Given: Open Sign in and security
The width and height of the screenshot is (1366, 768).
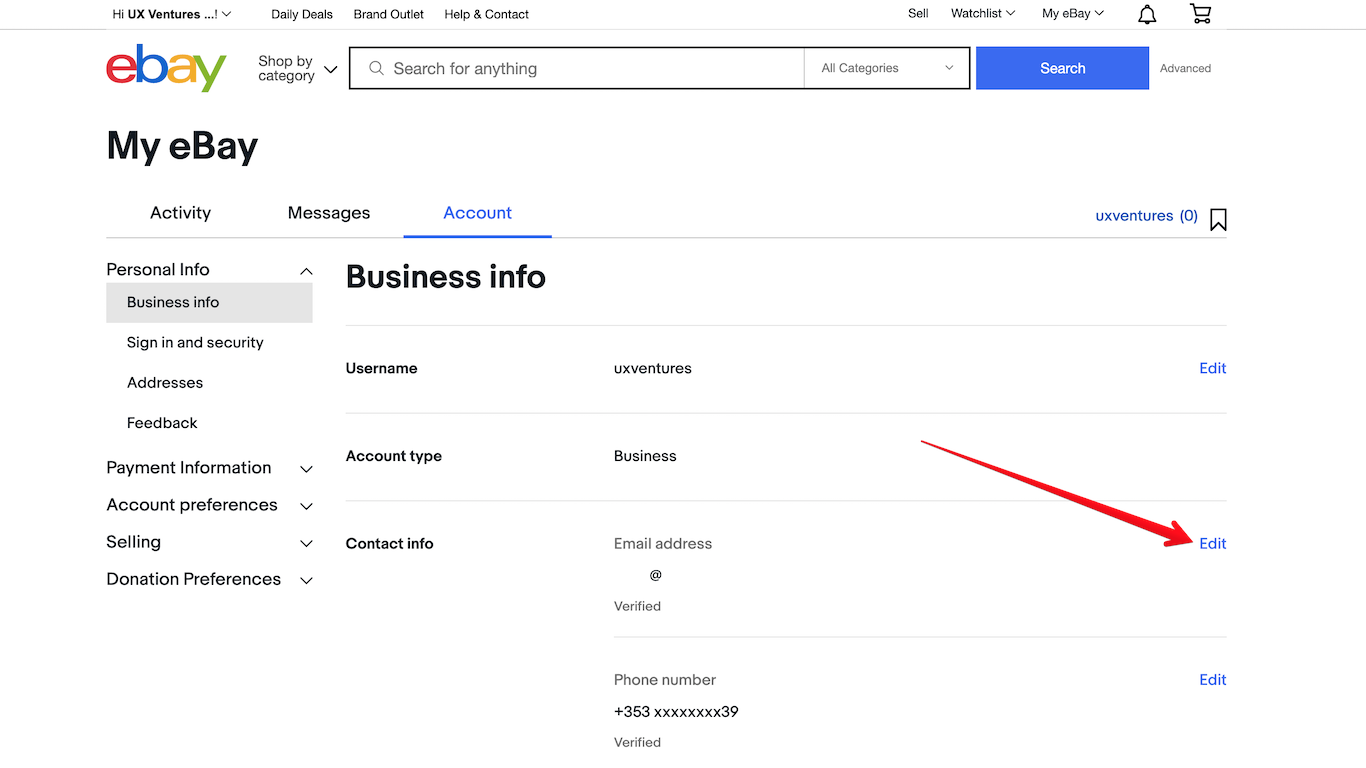Looking at the screenshot, I should tap(195, 342).
